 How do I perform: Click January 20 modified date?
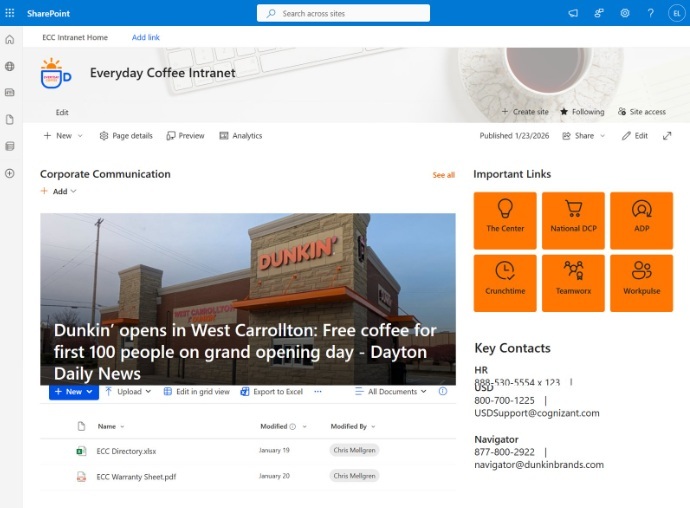click(274, 476)
